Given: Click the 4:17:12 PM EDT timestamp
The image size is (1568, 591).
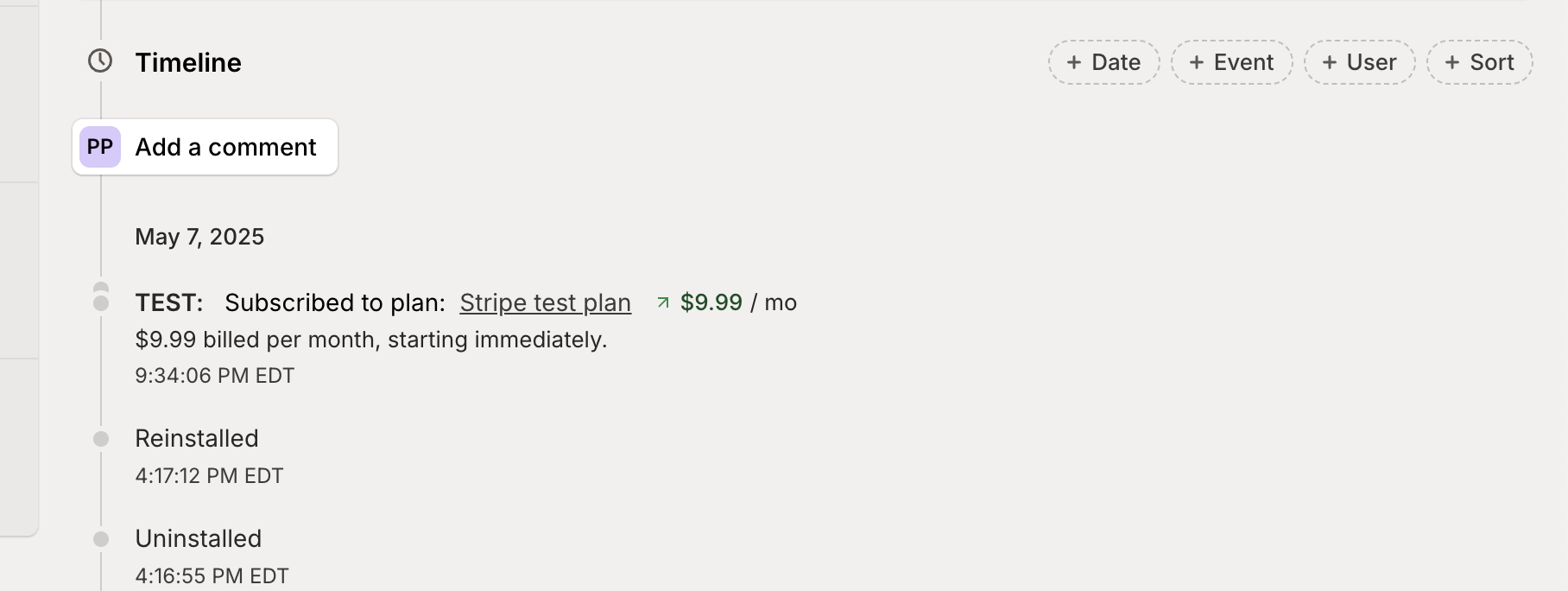Looking at the screenshot, I should [209, 476].
